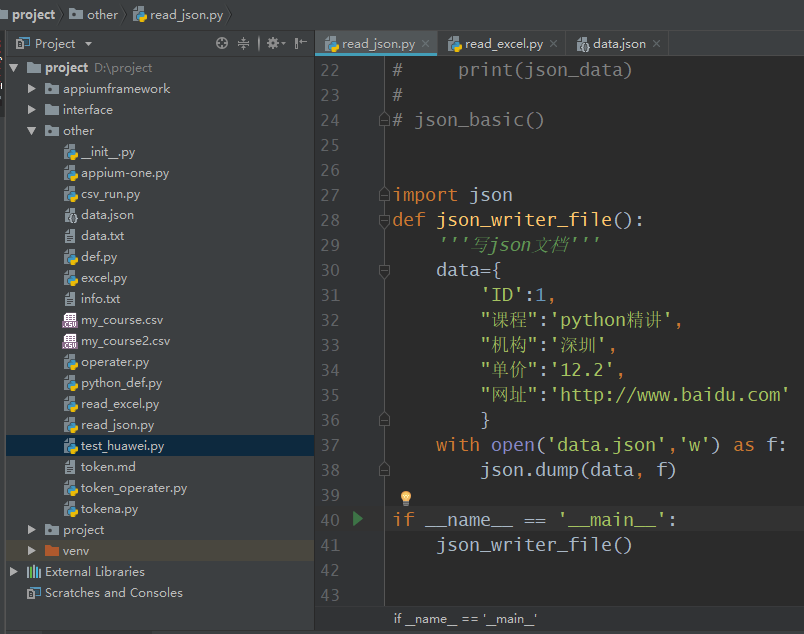Close the read_json.py editor tab
Image resolution: width=804 pixels, height=634 pixels.
point(426,44)
